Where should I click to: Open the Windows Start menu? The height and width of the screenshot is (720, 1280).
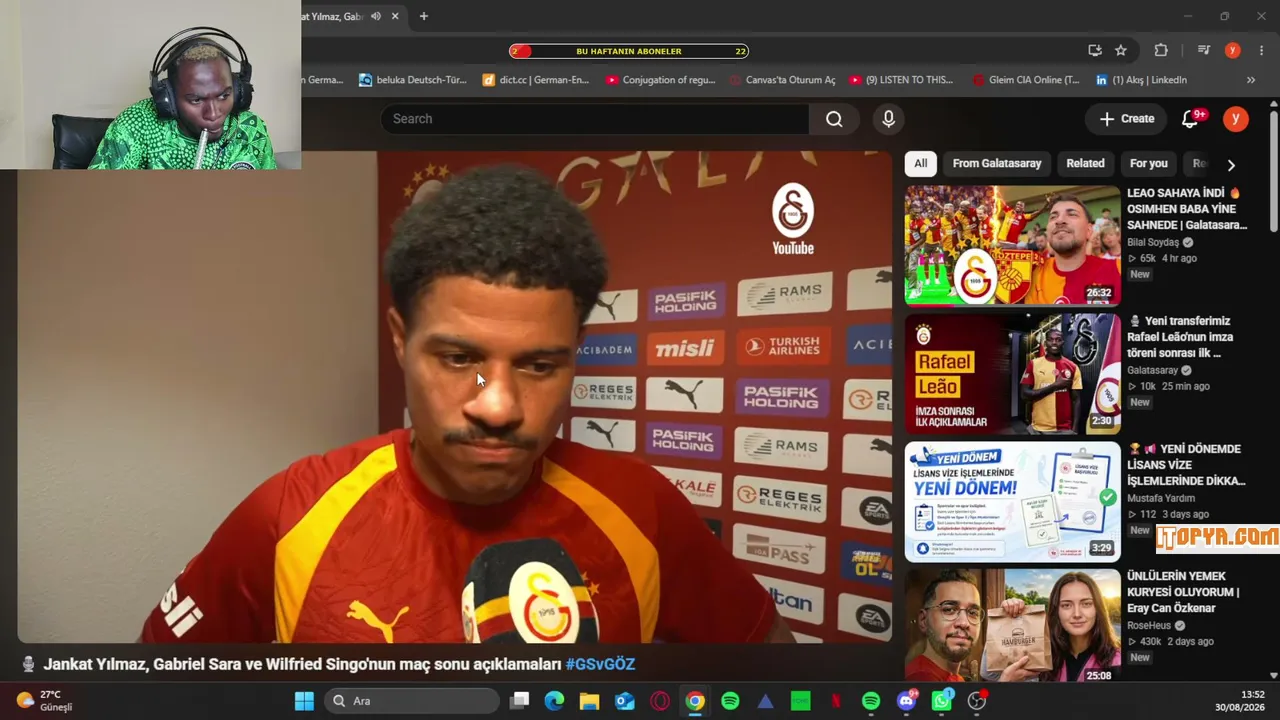[304, 701]
